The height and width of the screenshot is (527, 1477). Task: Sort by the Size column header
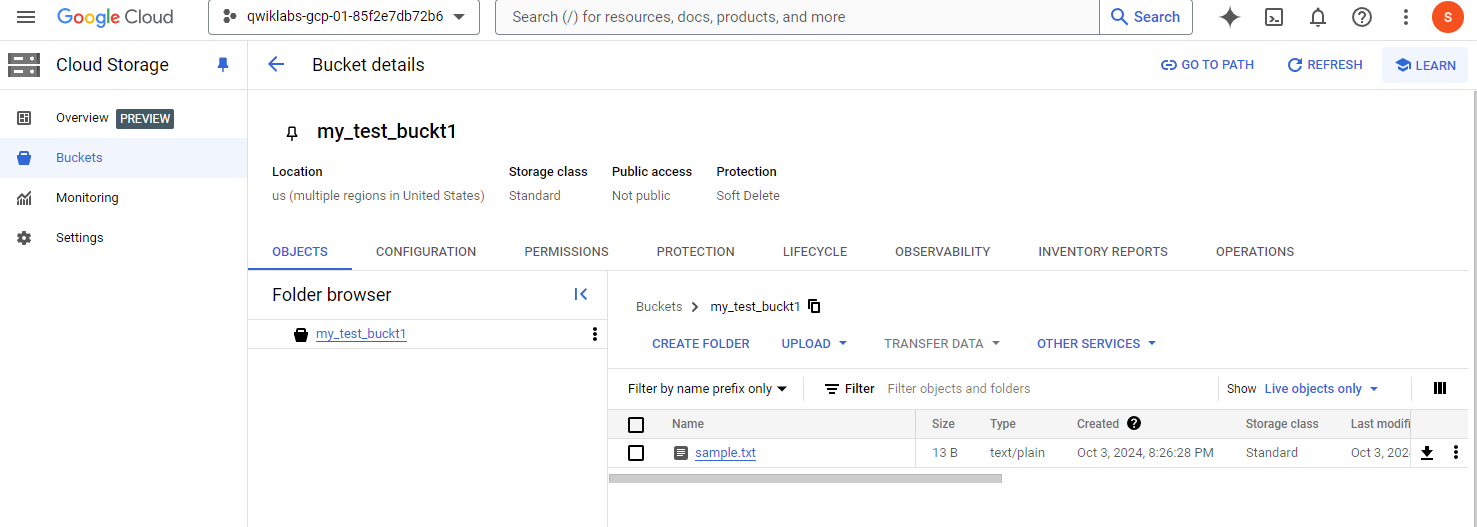pyautogui.click(x=943, y=424)
